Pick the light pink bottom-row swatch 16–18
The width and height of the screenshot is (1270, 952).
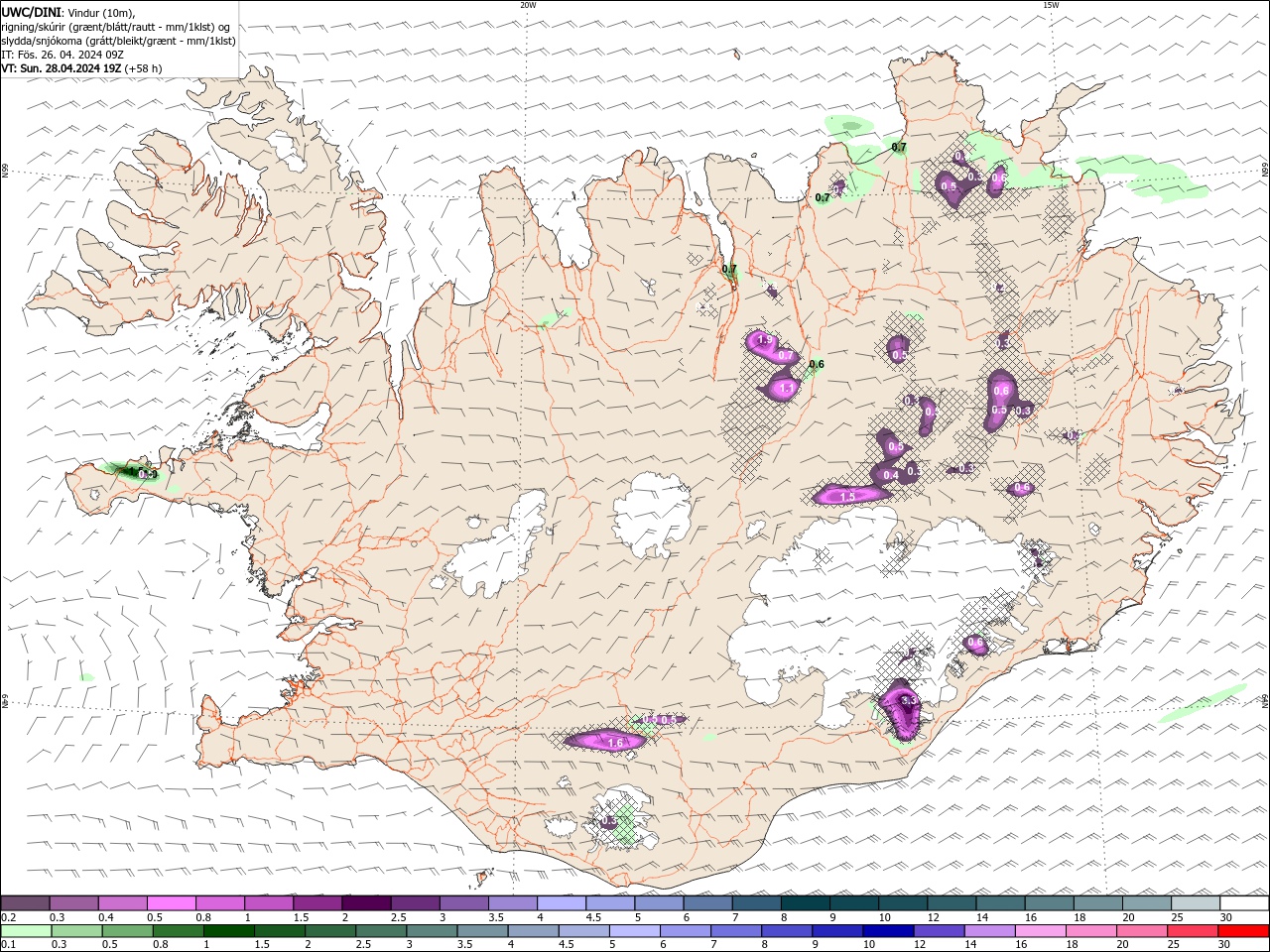[x=1040, y=931]
